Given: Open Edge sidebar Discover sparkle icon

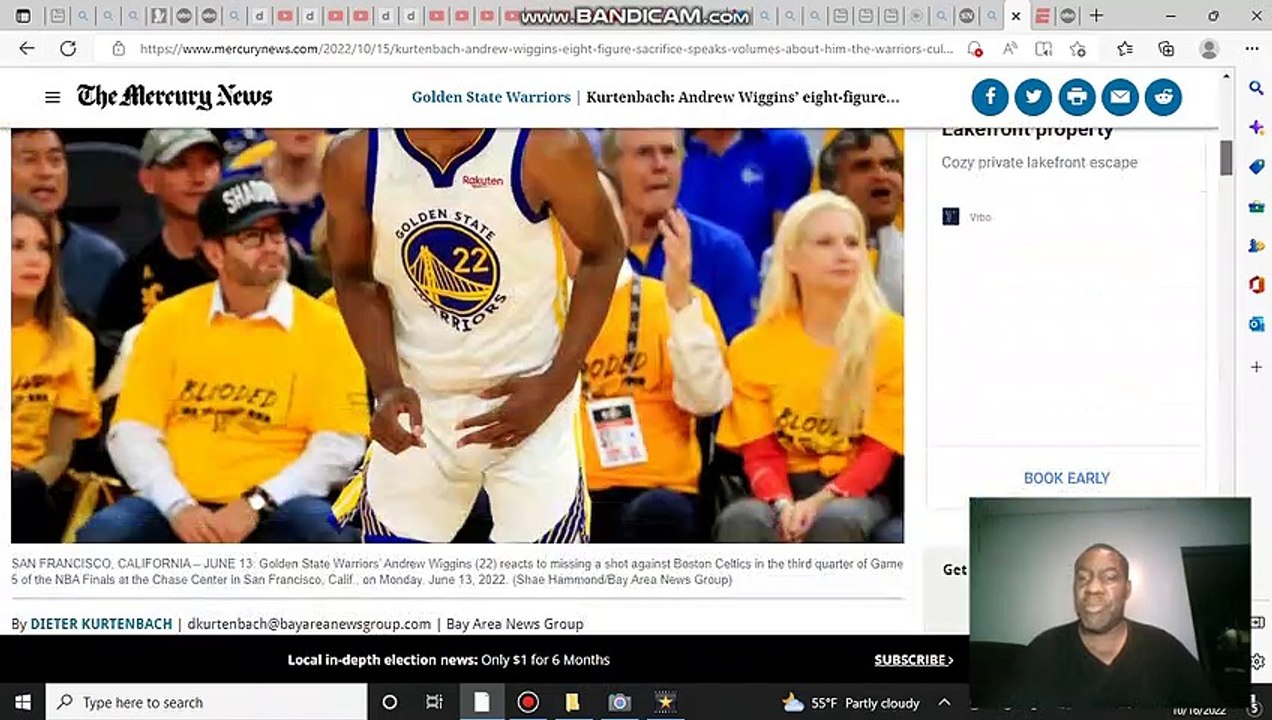Looking at the screenshot, I should tap(1256, 127).
